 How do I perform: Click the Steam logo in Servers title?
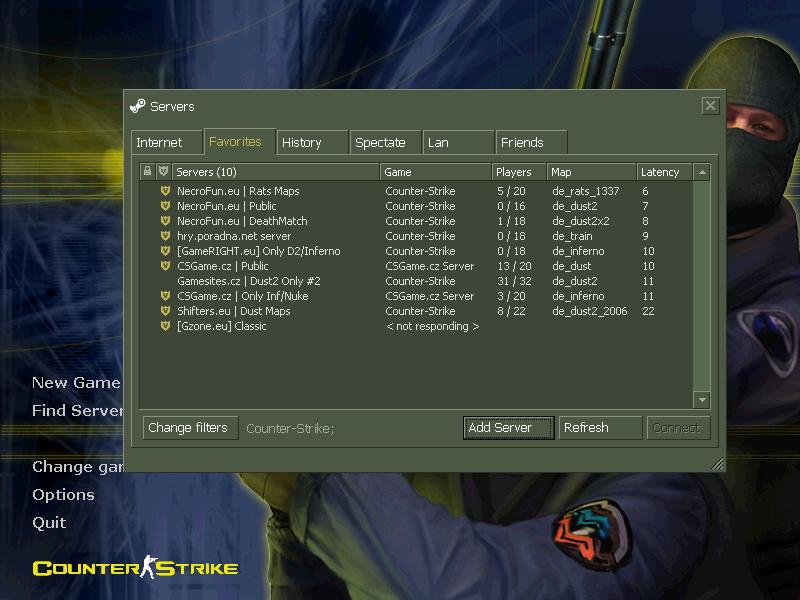138,106
